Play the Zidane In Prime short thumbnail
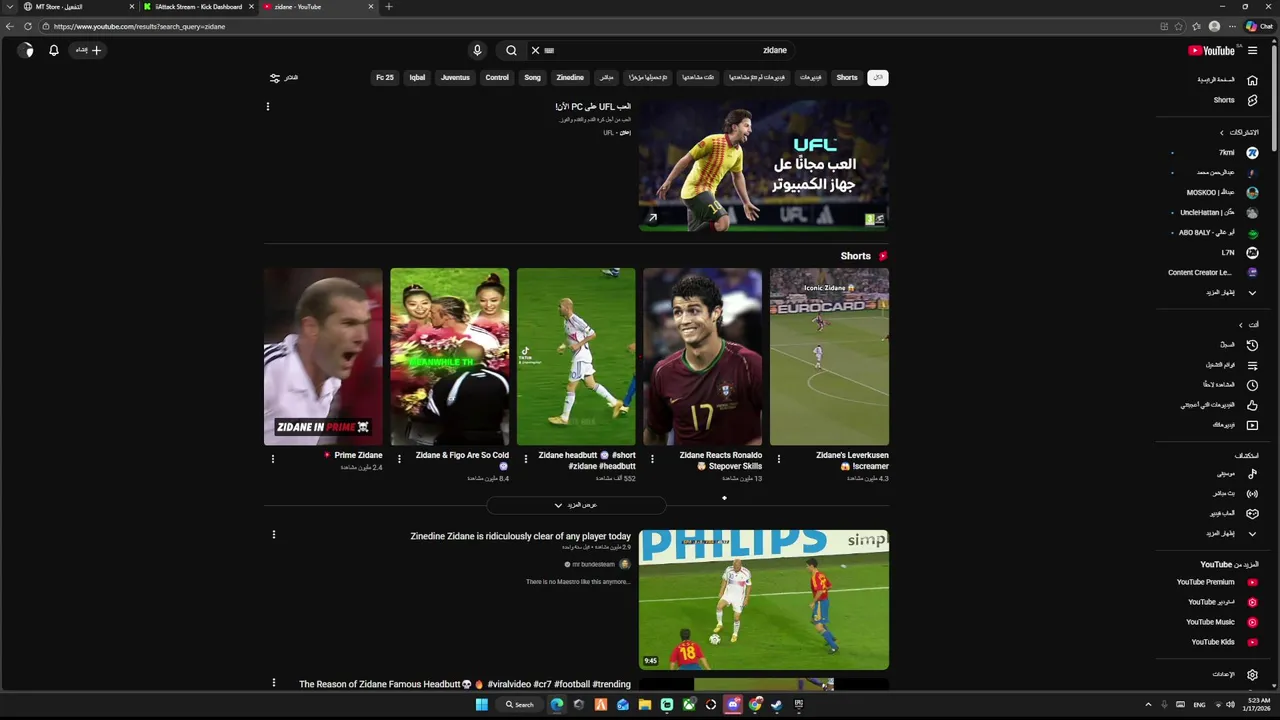The image size is (1280, 720). 323,356
